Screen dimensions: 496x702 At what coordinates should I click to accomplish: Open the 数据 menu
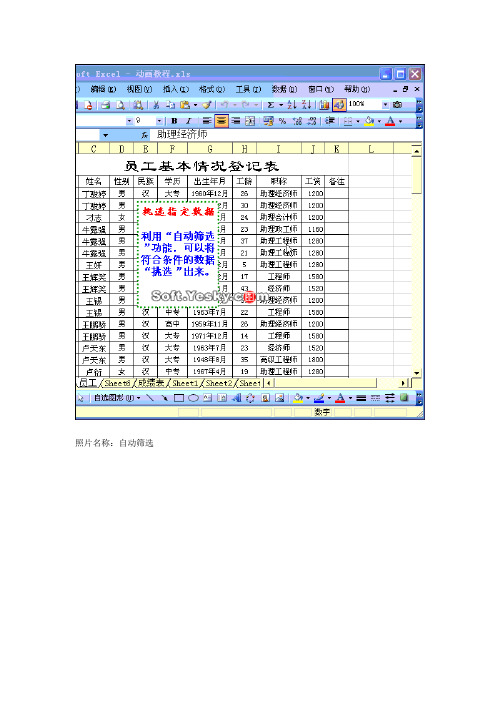(284, 89)
